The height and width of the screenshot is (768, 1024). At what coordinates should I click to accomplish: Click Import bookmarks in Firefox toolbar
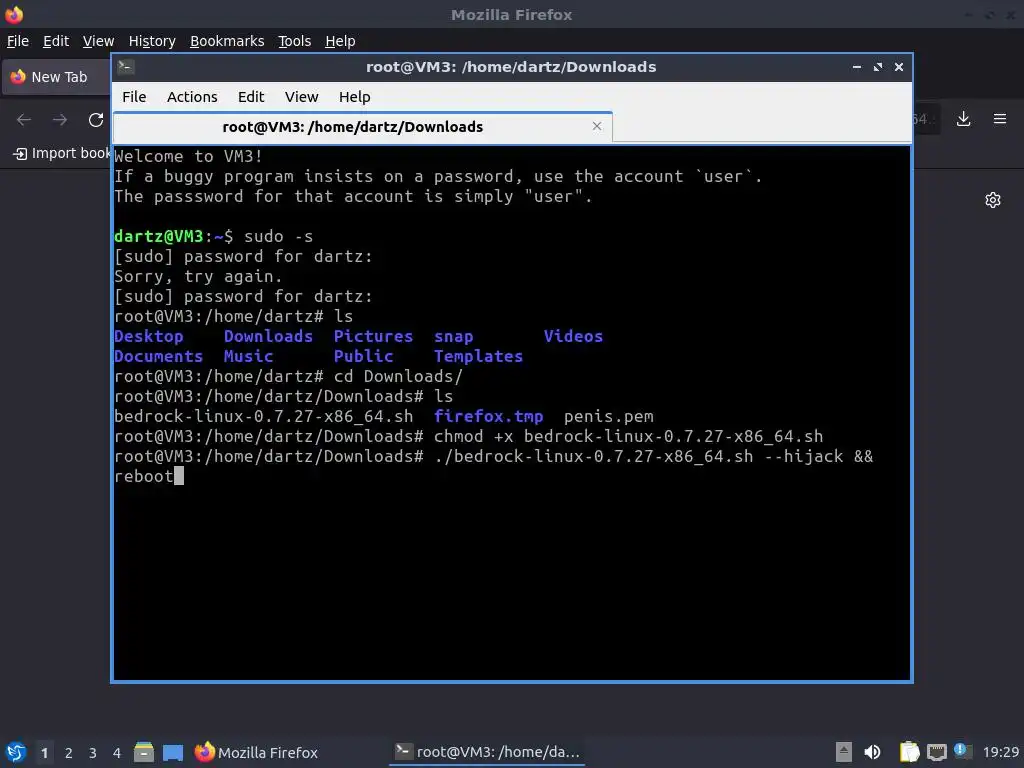coord(62,153)
